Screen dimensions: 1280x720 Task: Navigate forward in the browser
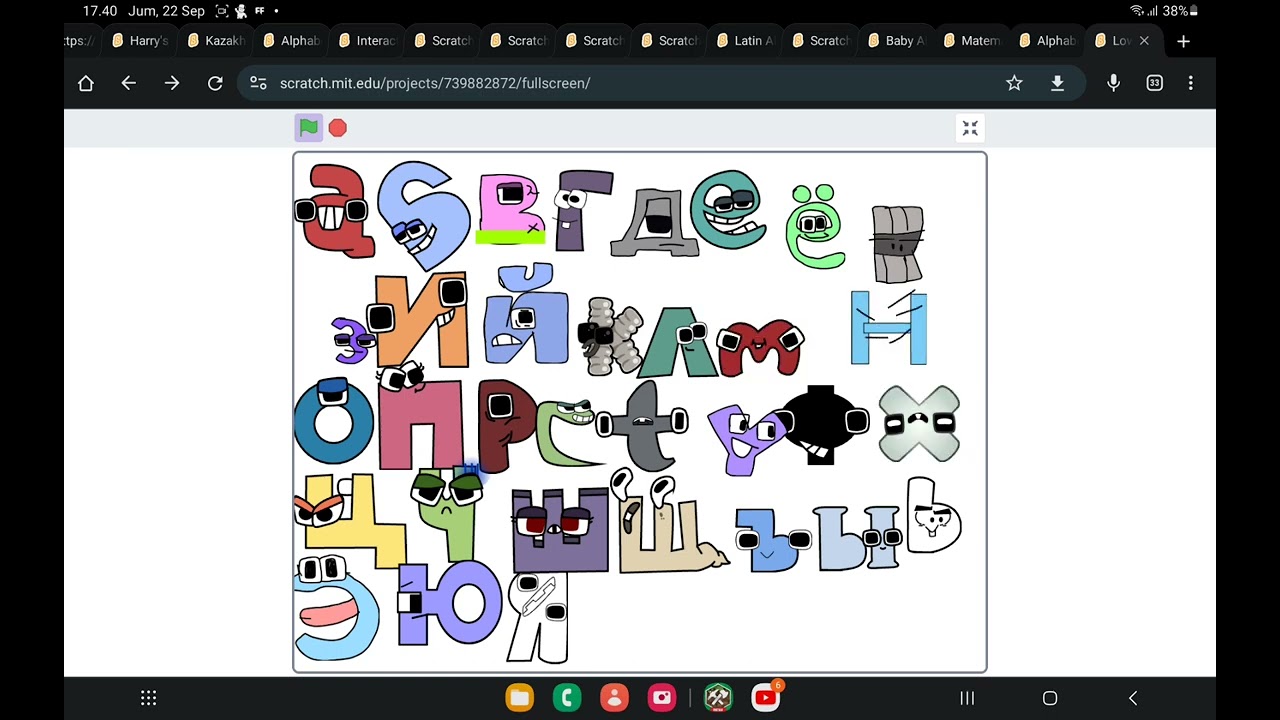[x=172, y=83]
